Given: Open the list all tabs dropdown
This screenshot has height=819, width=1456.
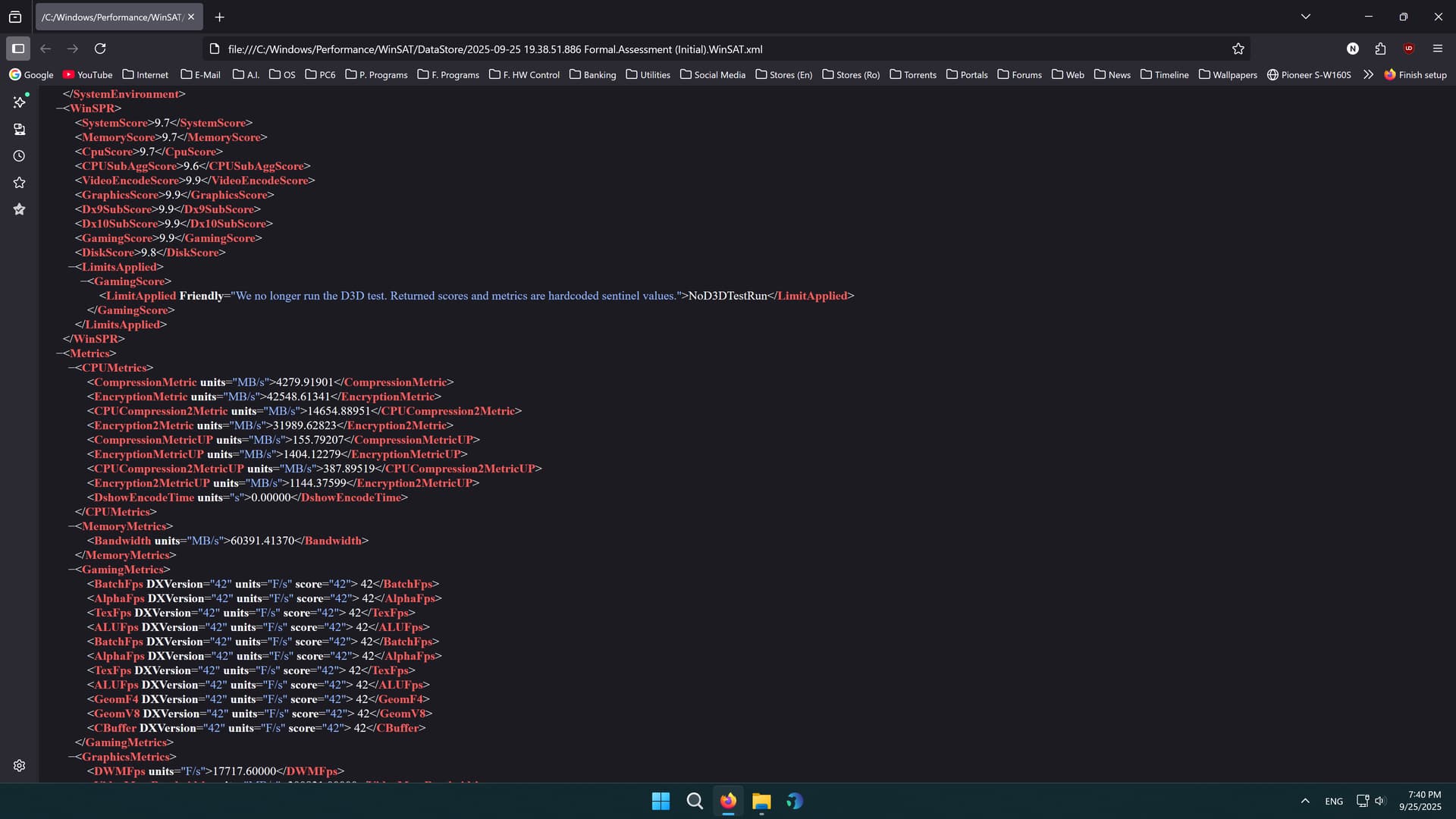Looking at the screenshot, I should pos(1306,17).
